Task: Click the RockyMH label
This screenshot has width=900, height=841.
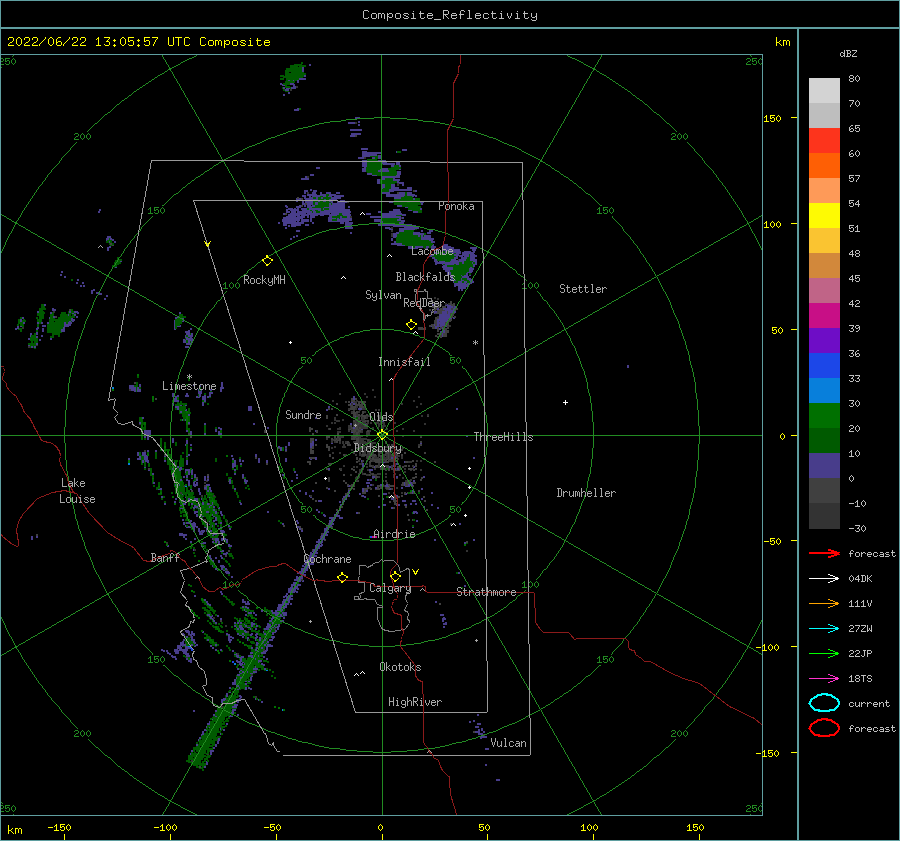Action: [264, 280]
